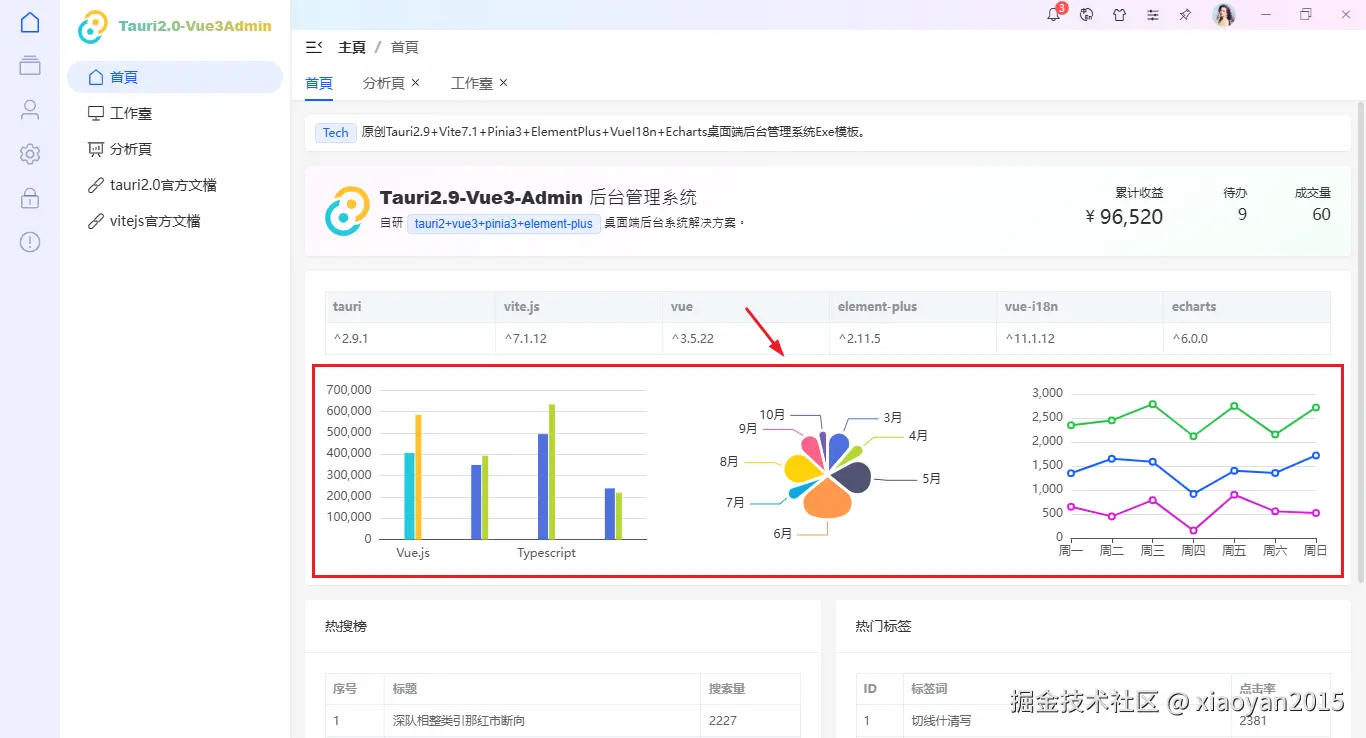The height and width of the screenshot is (738, 1366).
Task: Open the user avatar menu
Action: tap(1224, 15)
